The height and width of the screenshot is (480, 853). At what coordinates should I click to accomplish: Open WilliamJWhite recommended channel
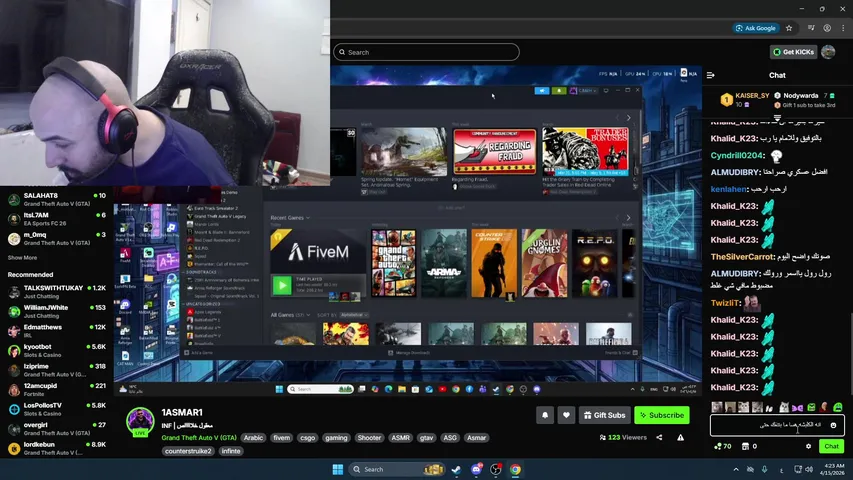[57, 311]
